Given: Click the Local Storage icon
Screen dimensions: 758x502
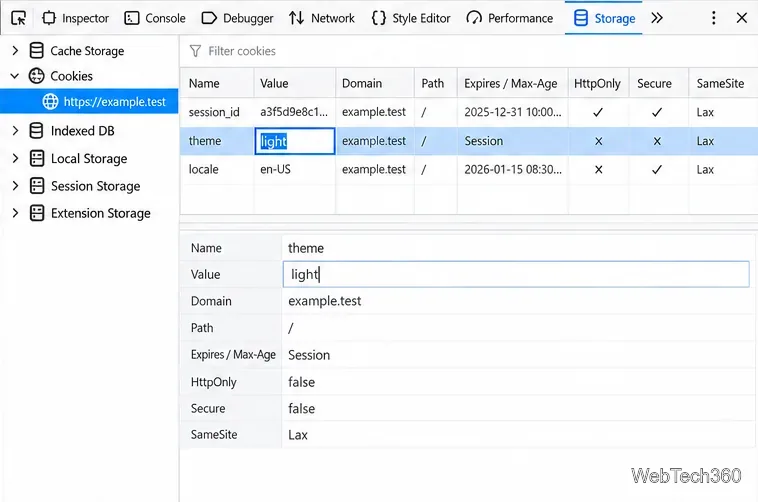Looking at the screenshot, I should (37, 158).
